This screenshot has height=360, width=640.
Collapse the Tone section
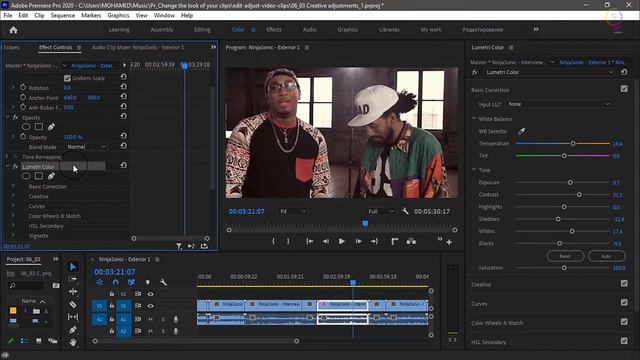474,170
